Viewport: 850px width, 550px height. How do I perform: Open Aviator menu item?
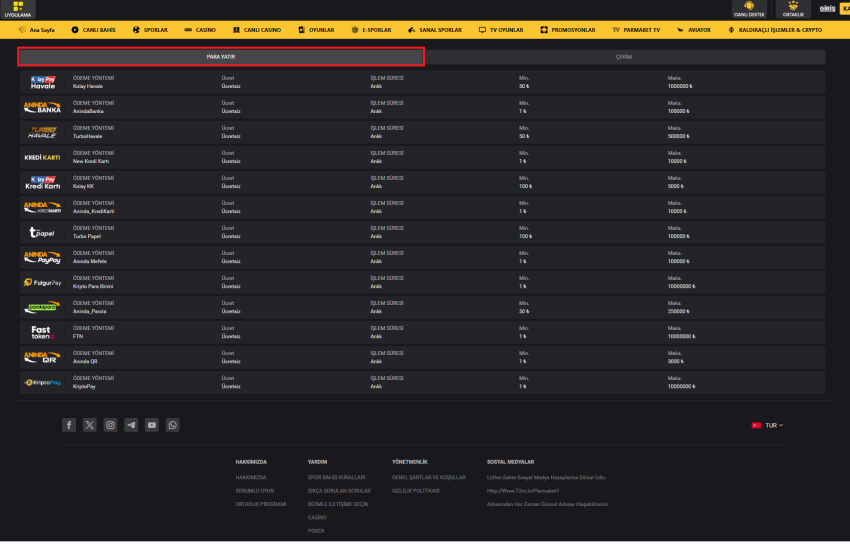click(x=694, y=30)
